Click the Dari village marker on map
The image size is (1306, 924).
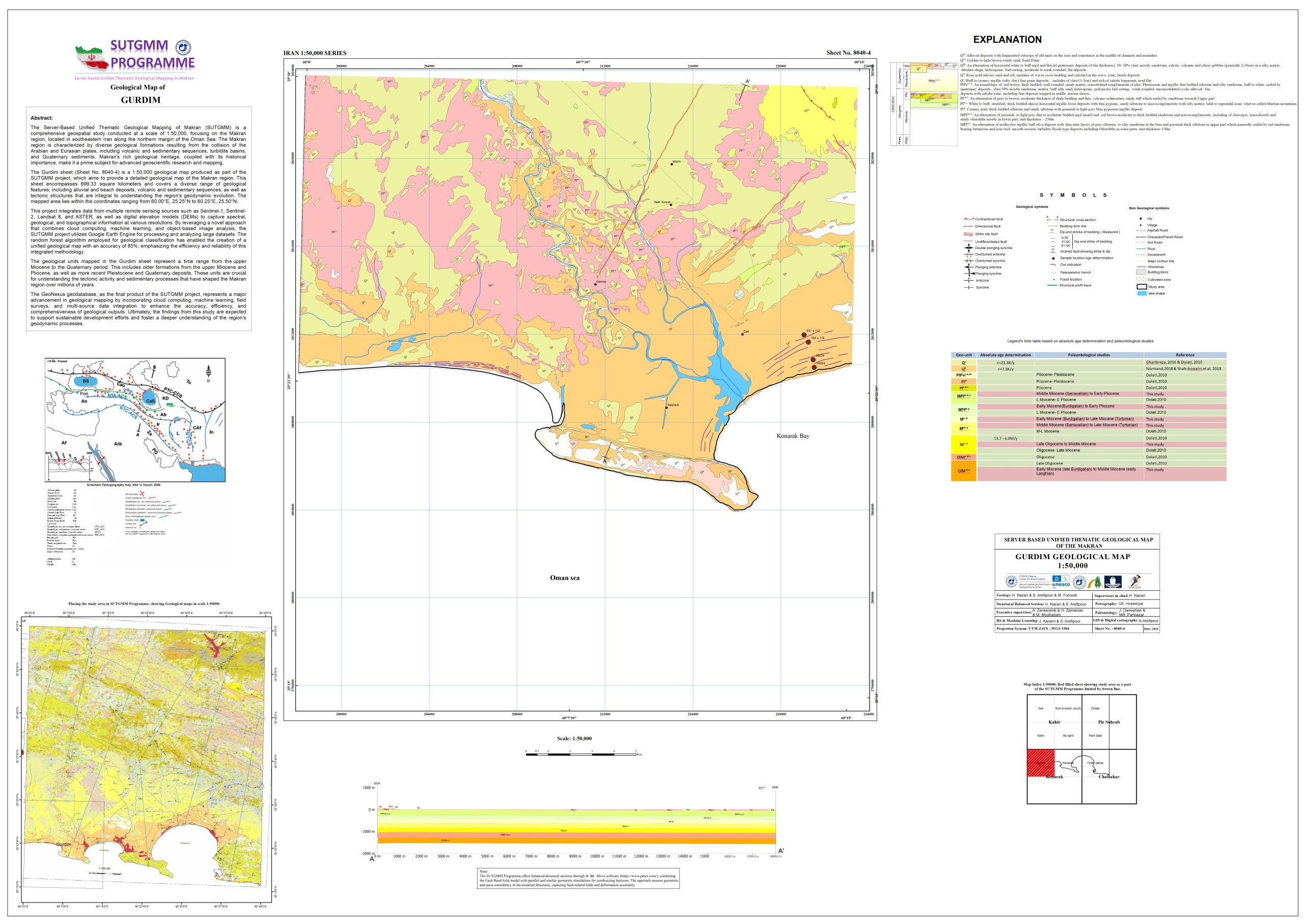[x=742, y=335]
